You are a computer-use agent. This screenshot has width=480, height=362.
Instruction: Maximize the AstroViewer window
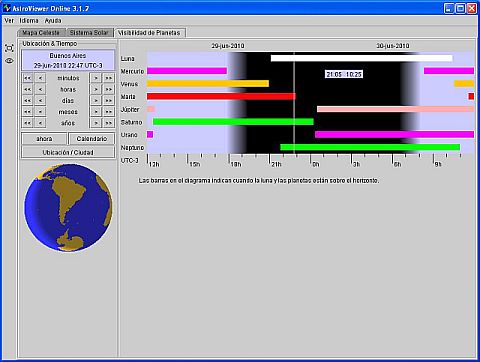click(x=460, y=8)
